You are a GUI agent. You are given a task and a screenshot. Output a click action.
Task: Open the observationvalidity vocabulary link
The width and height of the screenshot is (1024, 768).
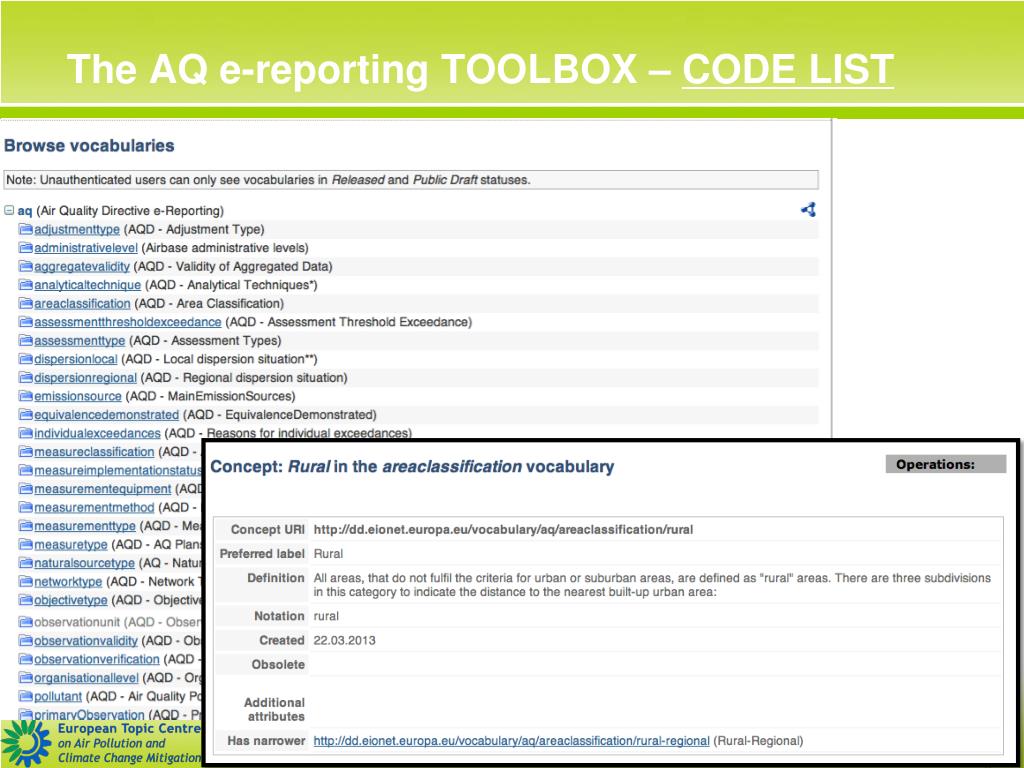coord(86,641)
